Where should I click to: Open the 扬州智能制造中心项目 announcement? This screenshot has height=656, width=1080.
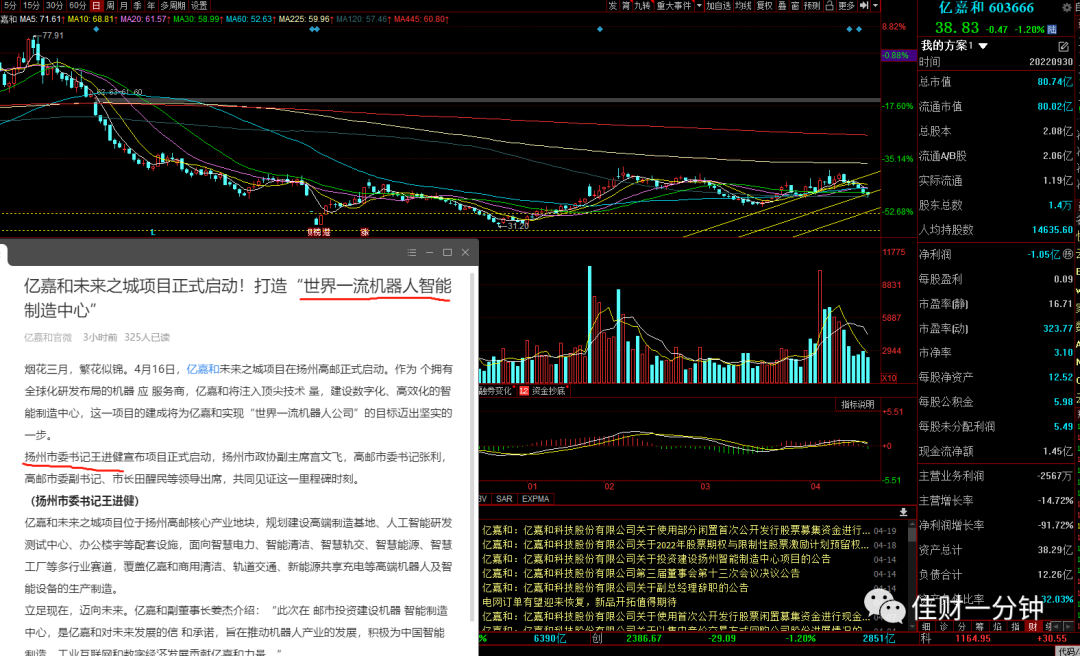coord(656,559)
